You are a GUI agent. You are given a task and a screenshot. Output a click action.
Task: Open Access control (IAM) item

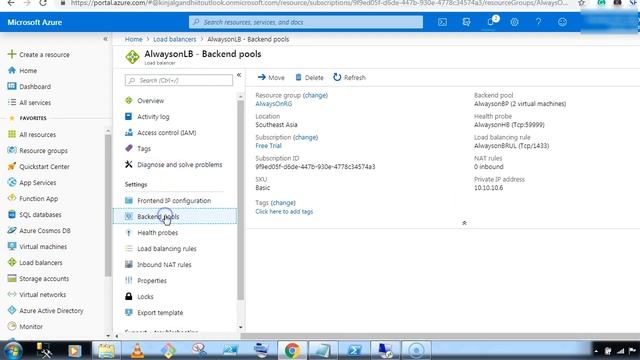click(x=175, y=132)
